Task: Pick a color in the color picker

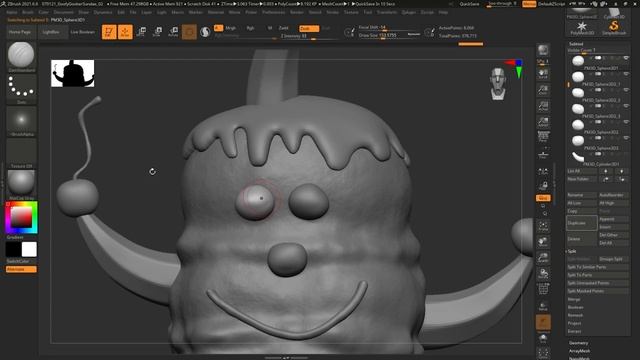Action: coord(21,217)
